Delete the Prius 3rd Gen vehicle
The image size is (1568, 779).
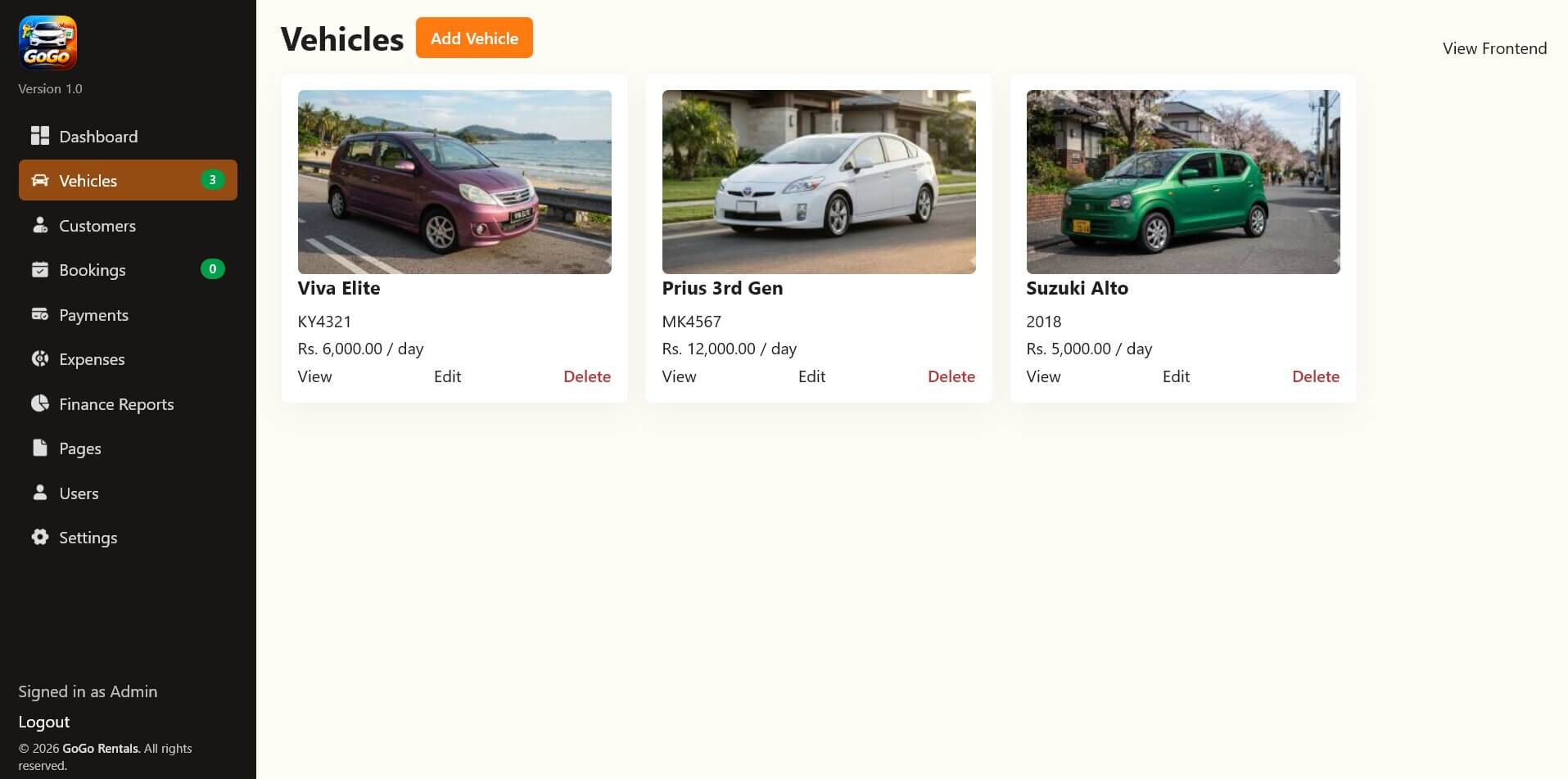coord(951,376)
